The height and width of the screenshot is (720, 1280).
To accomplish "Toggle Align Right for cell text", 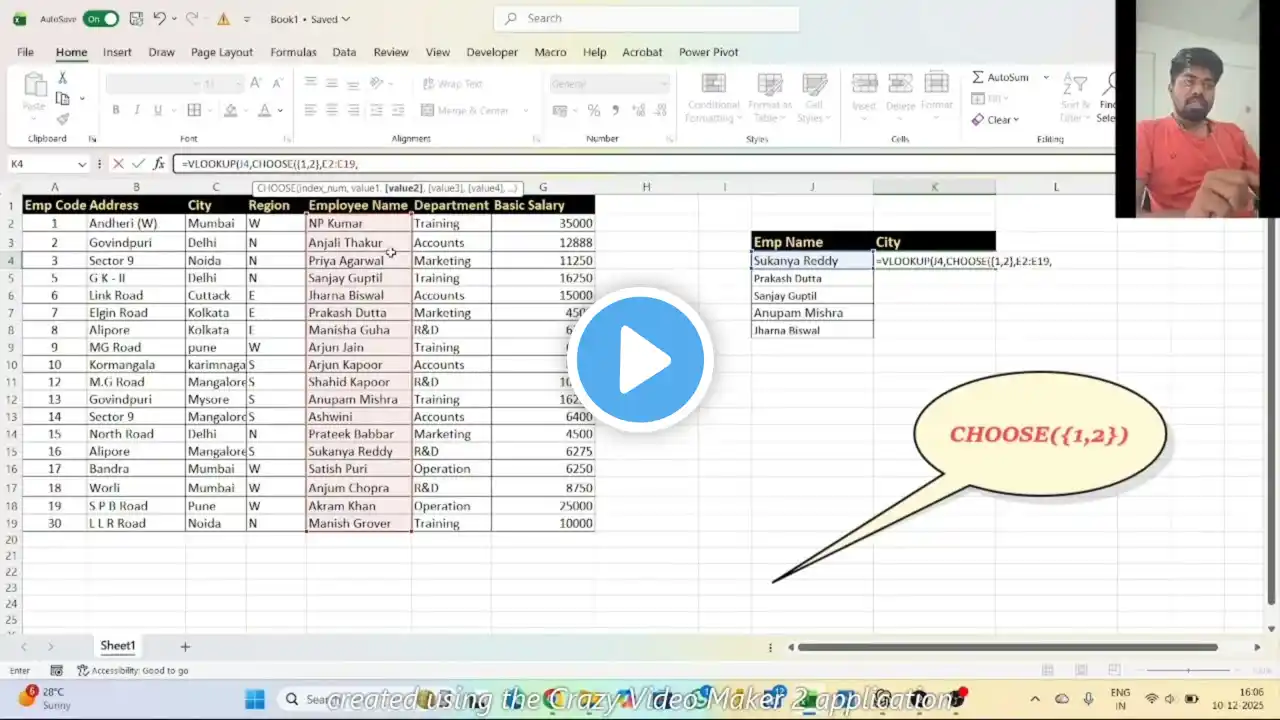I will (x=351, y=110).
